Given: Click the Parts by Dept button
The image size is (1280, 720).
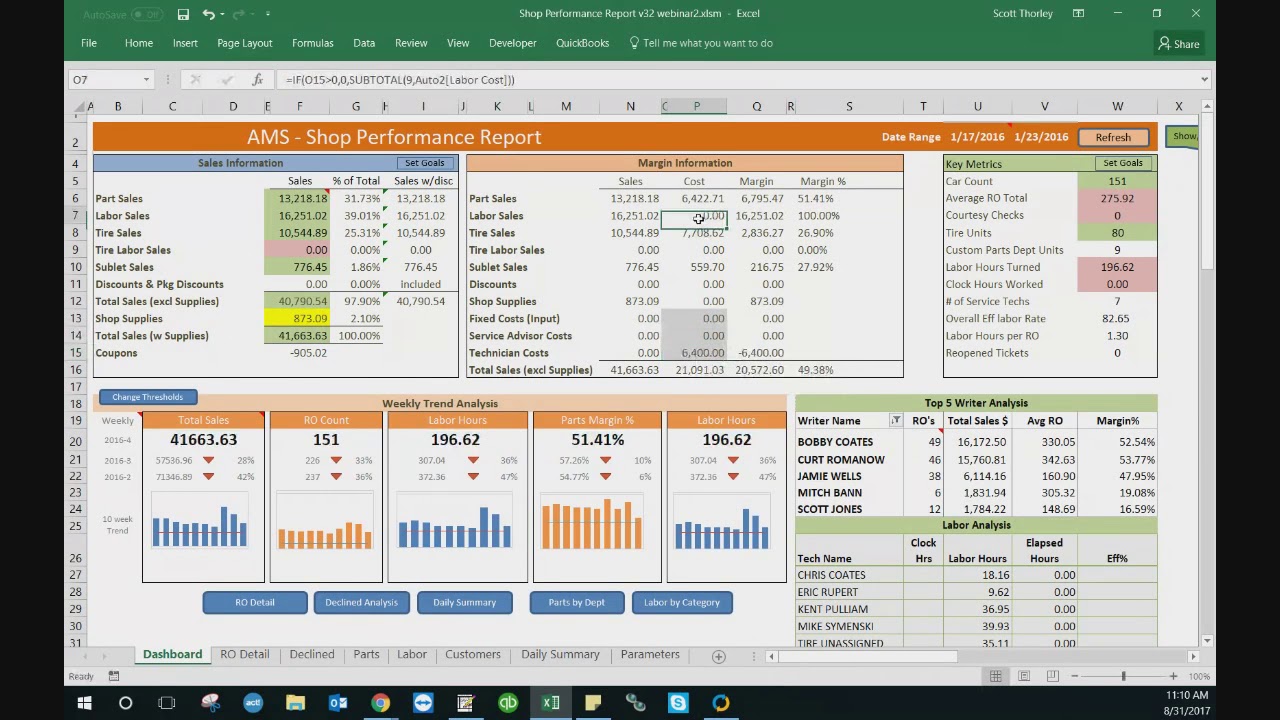Looking at the screenshot, I should pyautogui.click(x=577, y=602).
